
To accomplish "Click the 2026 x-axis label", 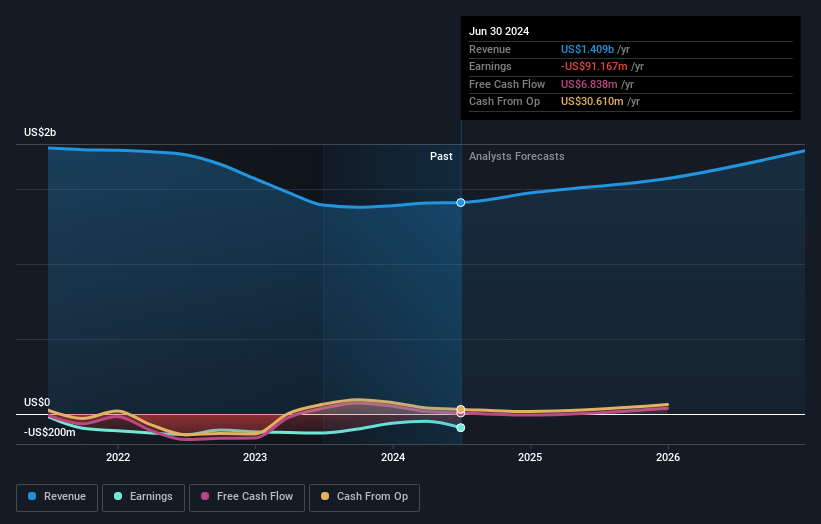I will click(x=668, y=458).
